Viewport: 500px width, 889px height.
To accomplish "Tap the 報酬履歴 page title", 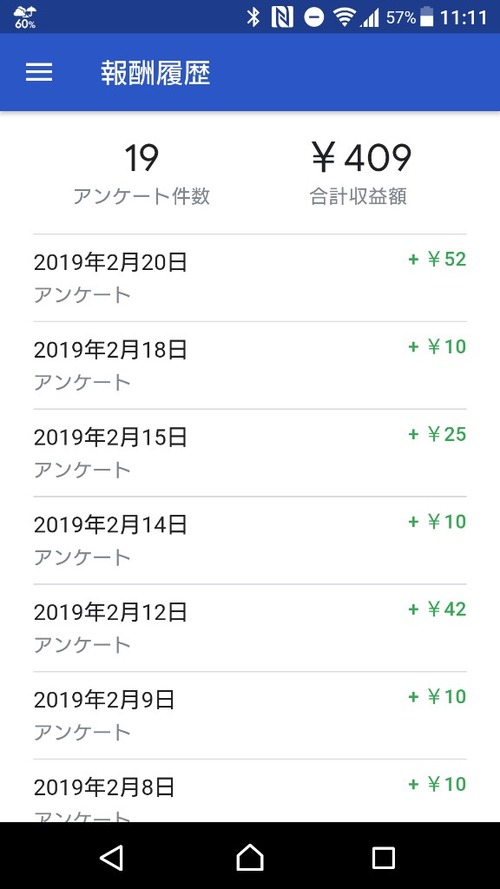I will pyautogui.click(x=156, y=73).
